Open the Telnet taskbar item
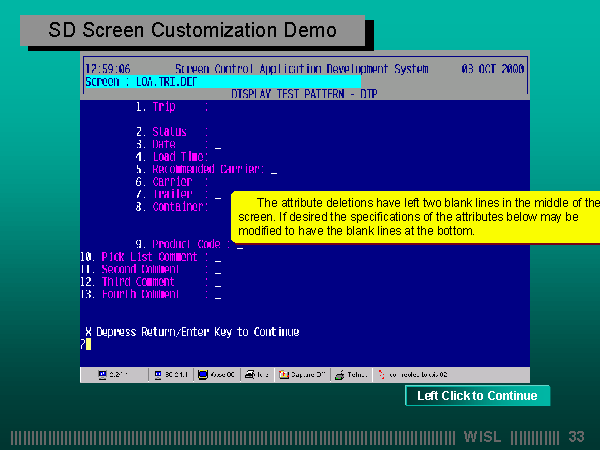This screenshot has width=600, height=450. click(352, 375)
